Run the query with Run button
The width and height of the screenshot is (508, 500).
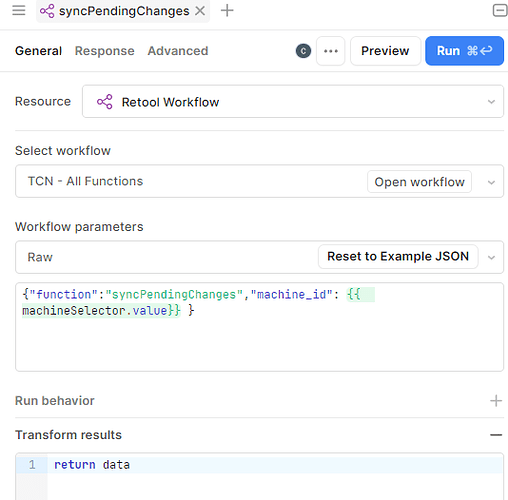pos(464,51)
